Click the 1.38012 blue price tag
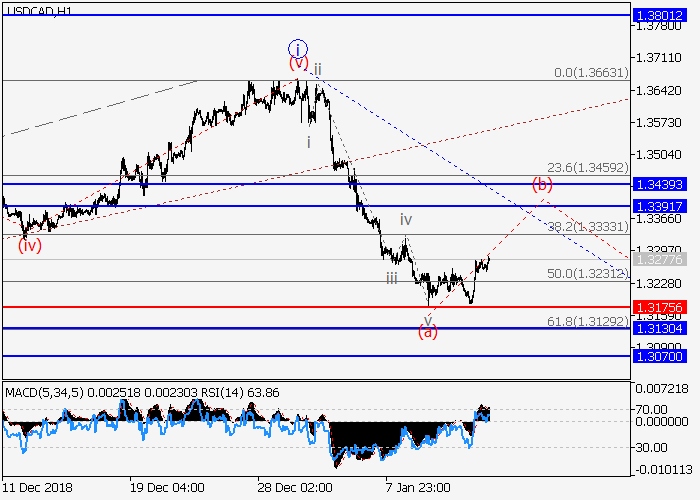This screenshot has width=700, height=500. pos(660,15)
